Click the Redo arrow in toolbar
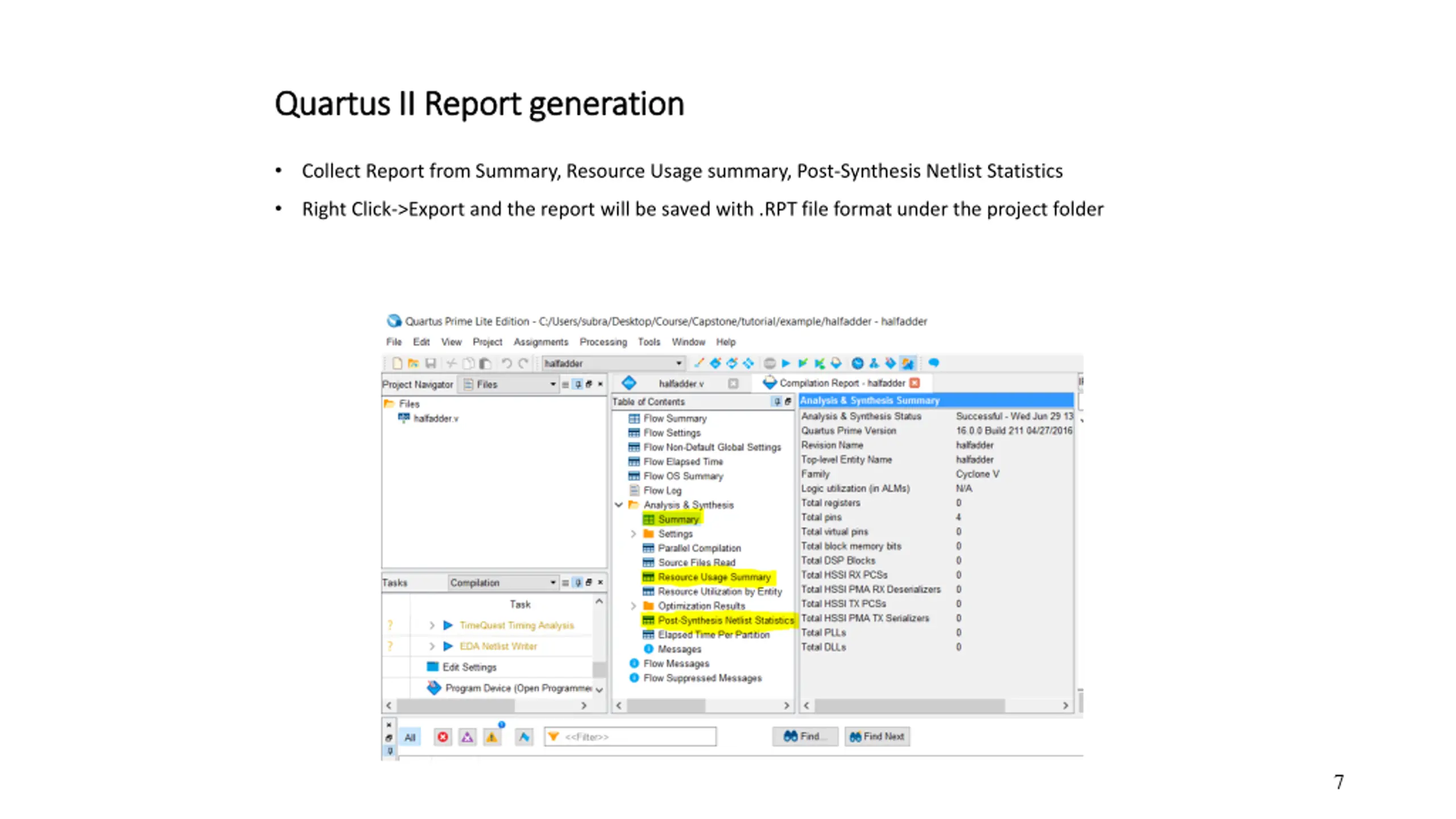 (x=523, y=363)
